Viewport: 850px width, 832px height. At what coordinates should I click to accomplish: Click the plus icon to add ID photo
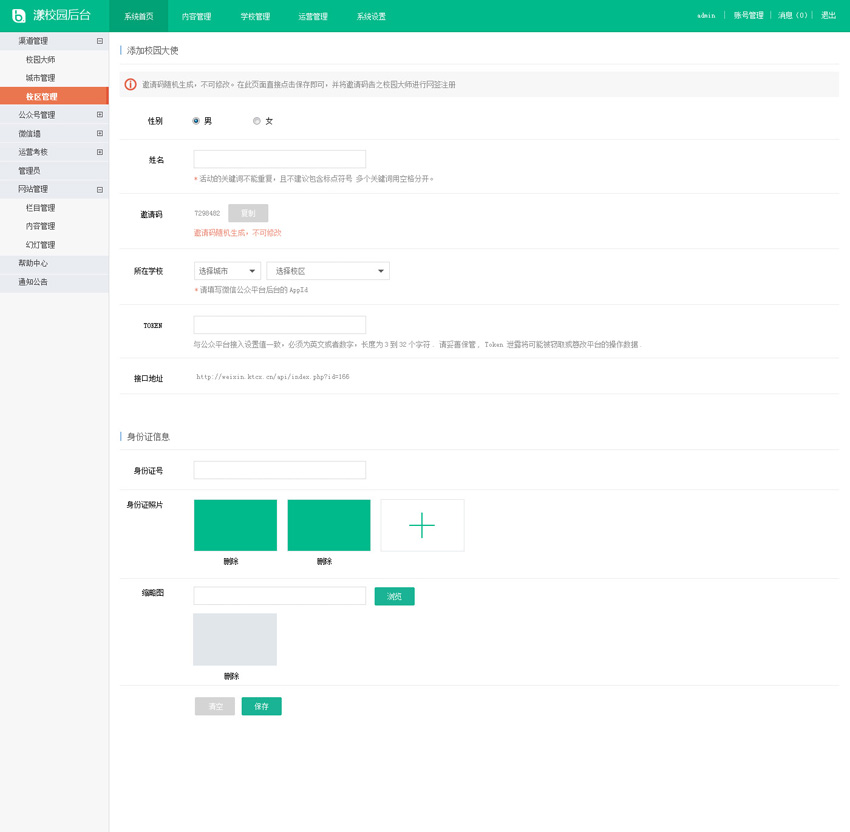coord(422,525)
